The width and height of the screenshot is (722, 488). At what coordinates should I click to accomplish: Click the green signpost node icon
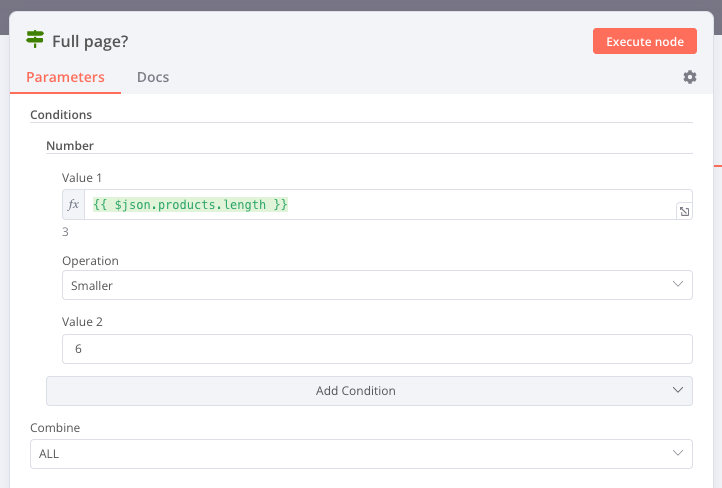coord(35,39)
